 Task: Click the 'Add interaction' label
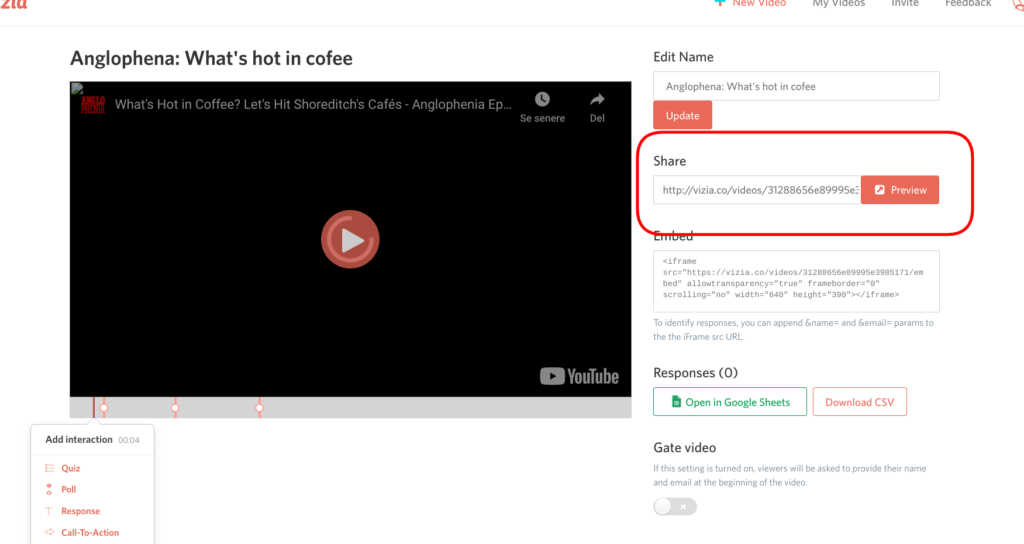coord(78,440)
